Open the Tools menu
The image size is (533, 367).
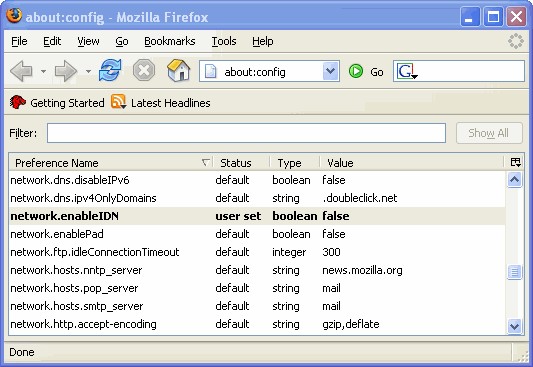click(224, 41)
